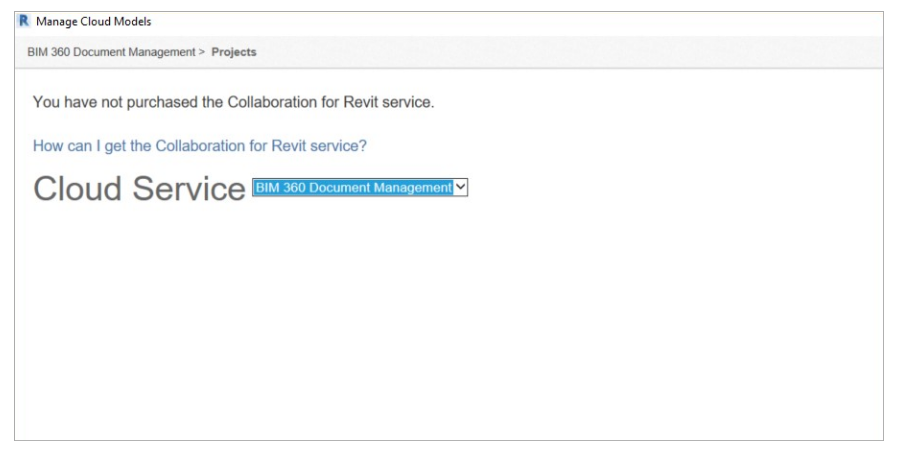This screenshot has height=451, width=897.
Task: Select the highlighted BIM 360 Document Management text
Action: click(352, 187)
